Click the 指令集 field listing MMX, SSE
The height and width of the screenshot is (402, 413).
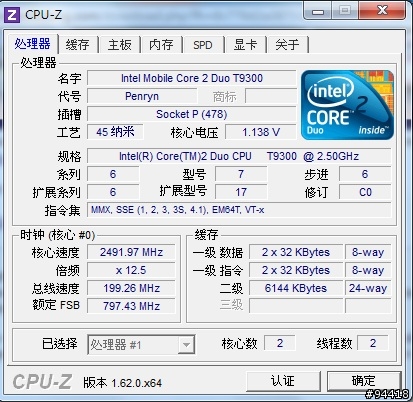pos(239,210)
